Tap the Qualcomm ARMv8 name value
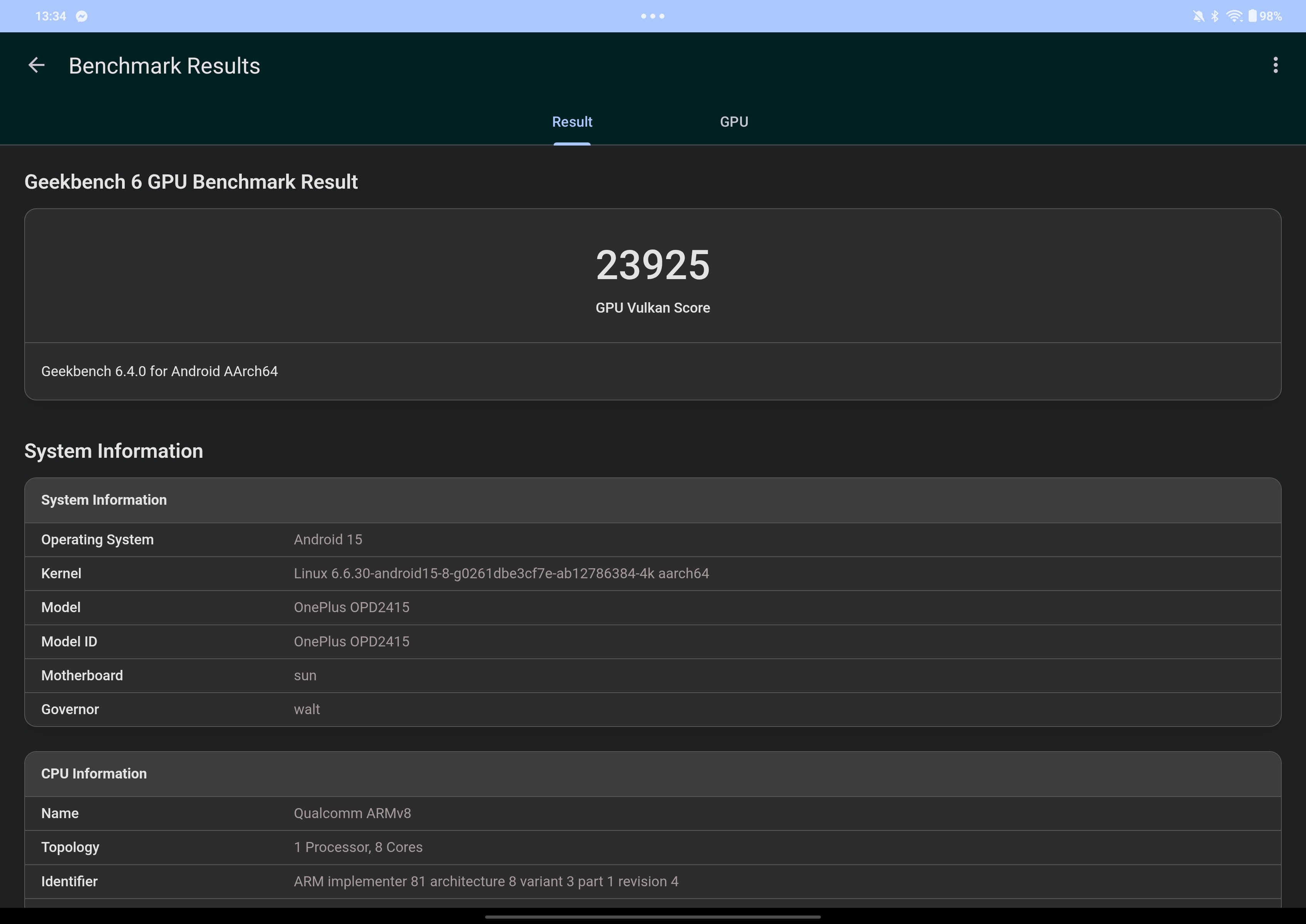The image size is (1306, 924). pyautogui.click(x=352, y=814)
